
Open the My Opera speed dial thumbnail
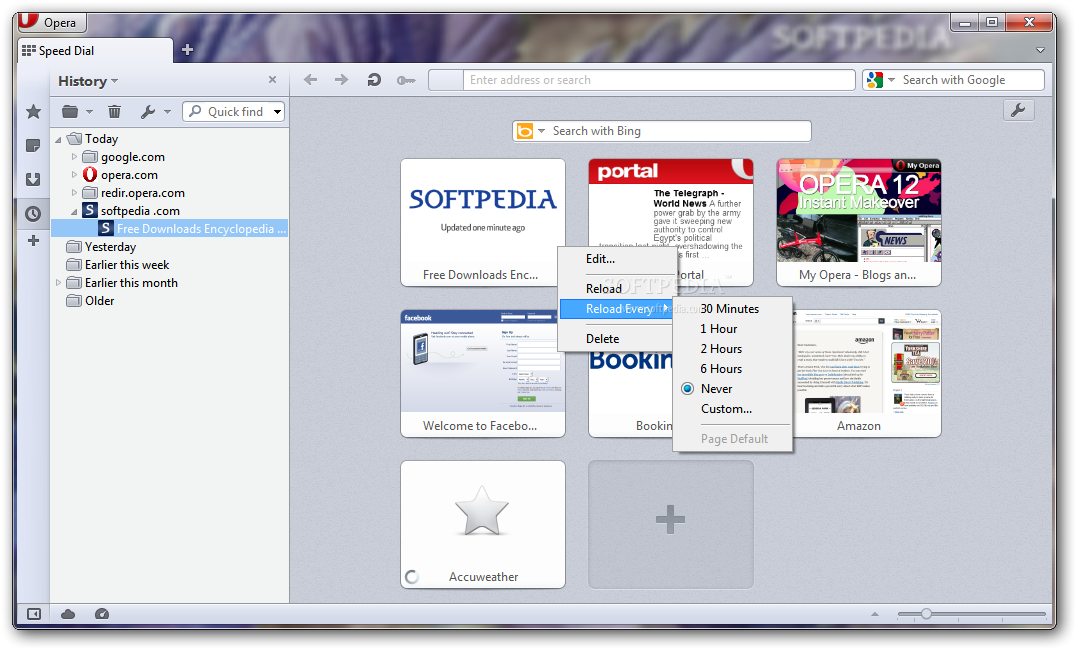point(859,222)
